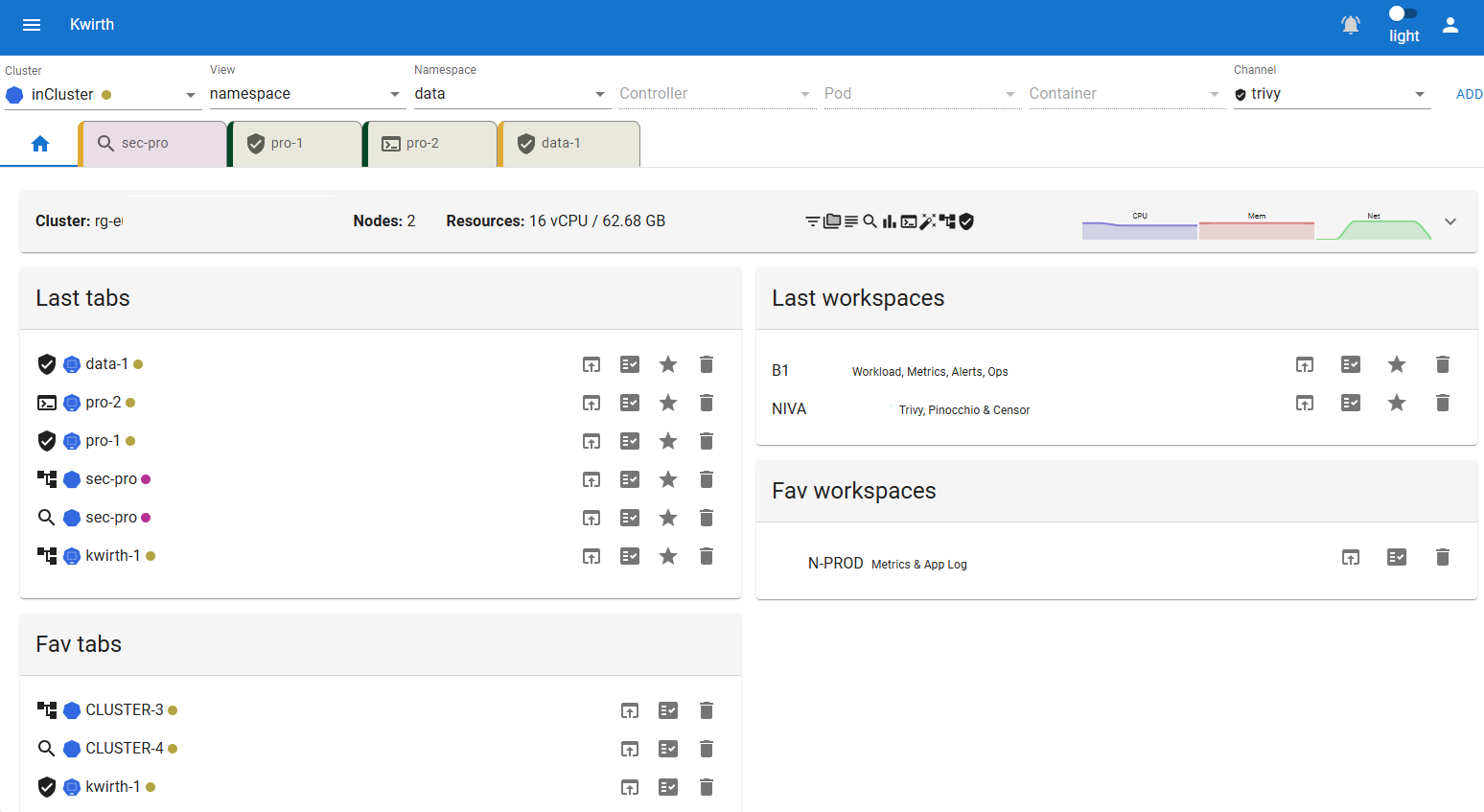Delete the kwirth-1 entry in Last tabs
Screen dimensions: 1484x812
[707, 556]
